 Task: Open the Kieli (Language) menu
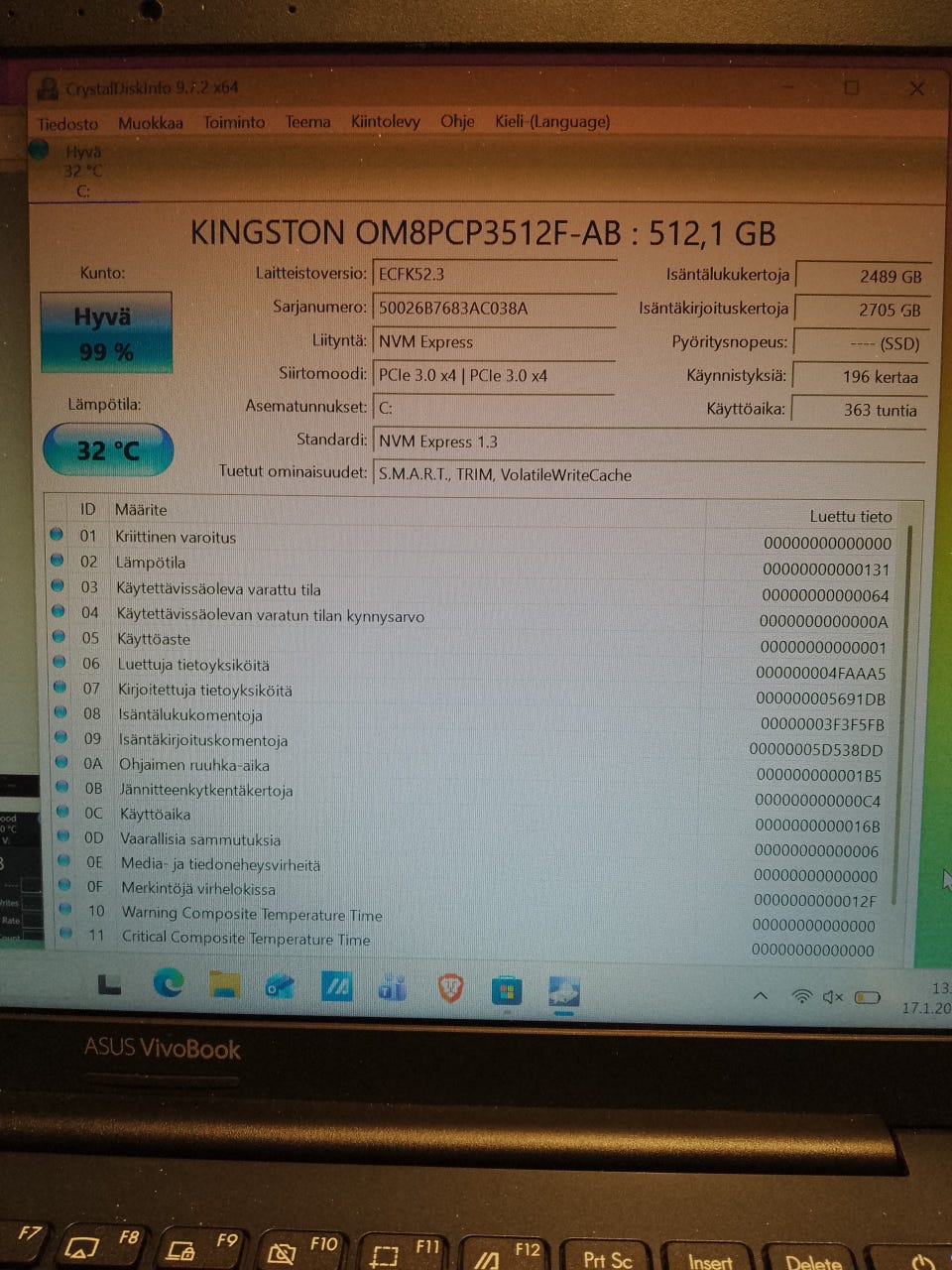click(552, 121)
